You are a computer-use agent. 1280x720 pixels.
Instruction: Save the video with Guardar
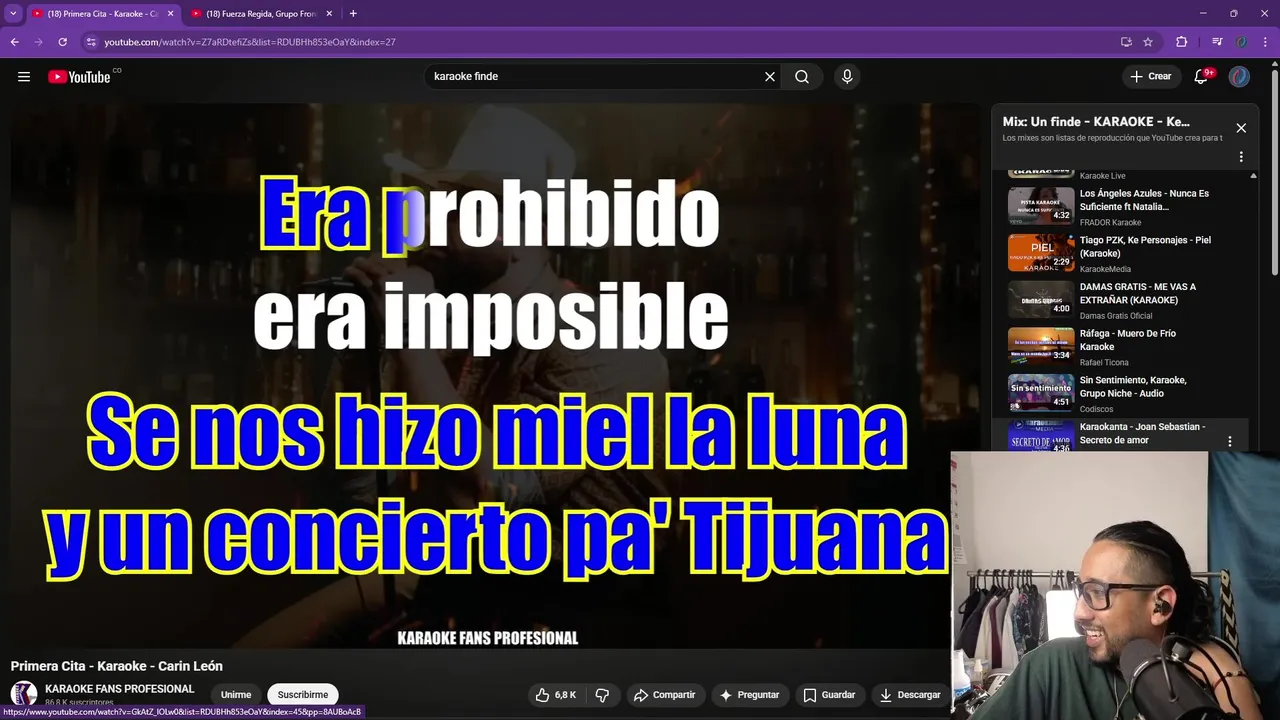[829, 695]
